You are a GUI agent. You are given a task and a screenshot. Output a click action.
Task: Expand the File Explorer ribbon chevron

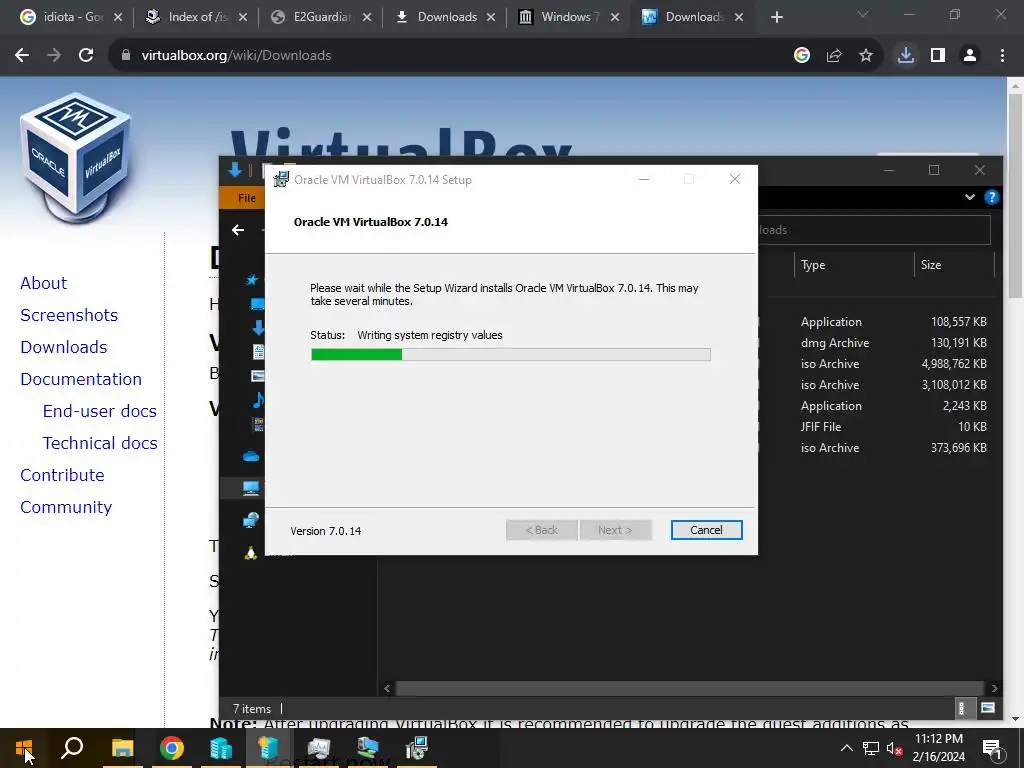pyautogui.click(x=970, y=197)
